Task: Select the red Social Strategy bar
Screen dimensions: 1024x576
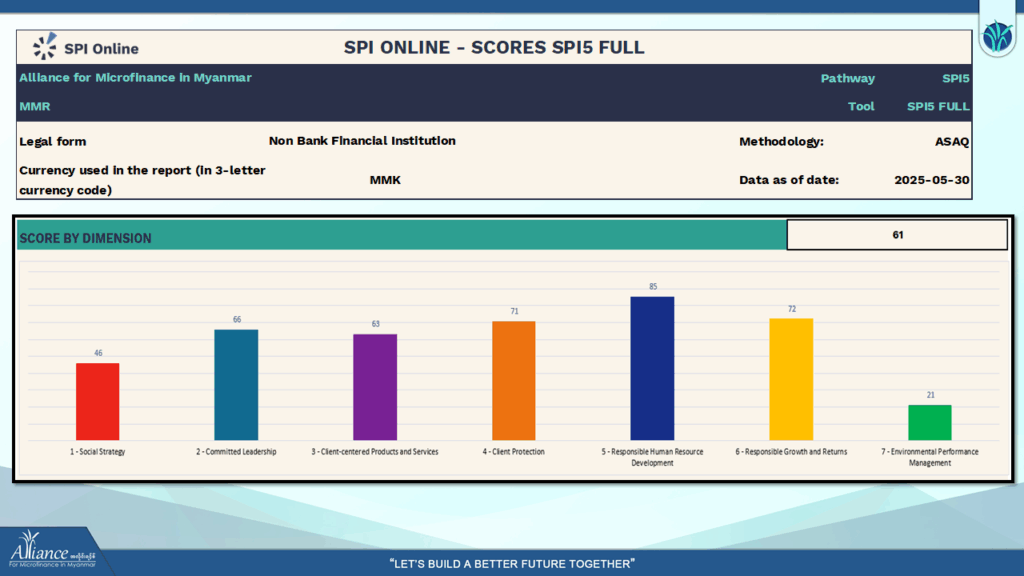Action: click(98, 401)
